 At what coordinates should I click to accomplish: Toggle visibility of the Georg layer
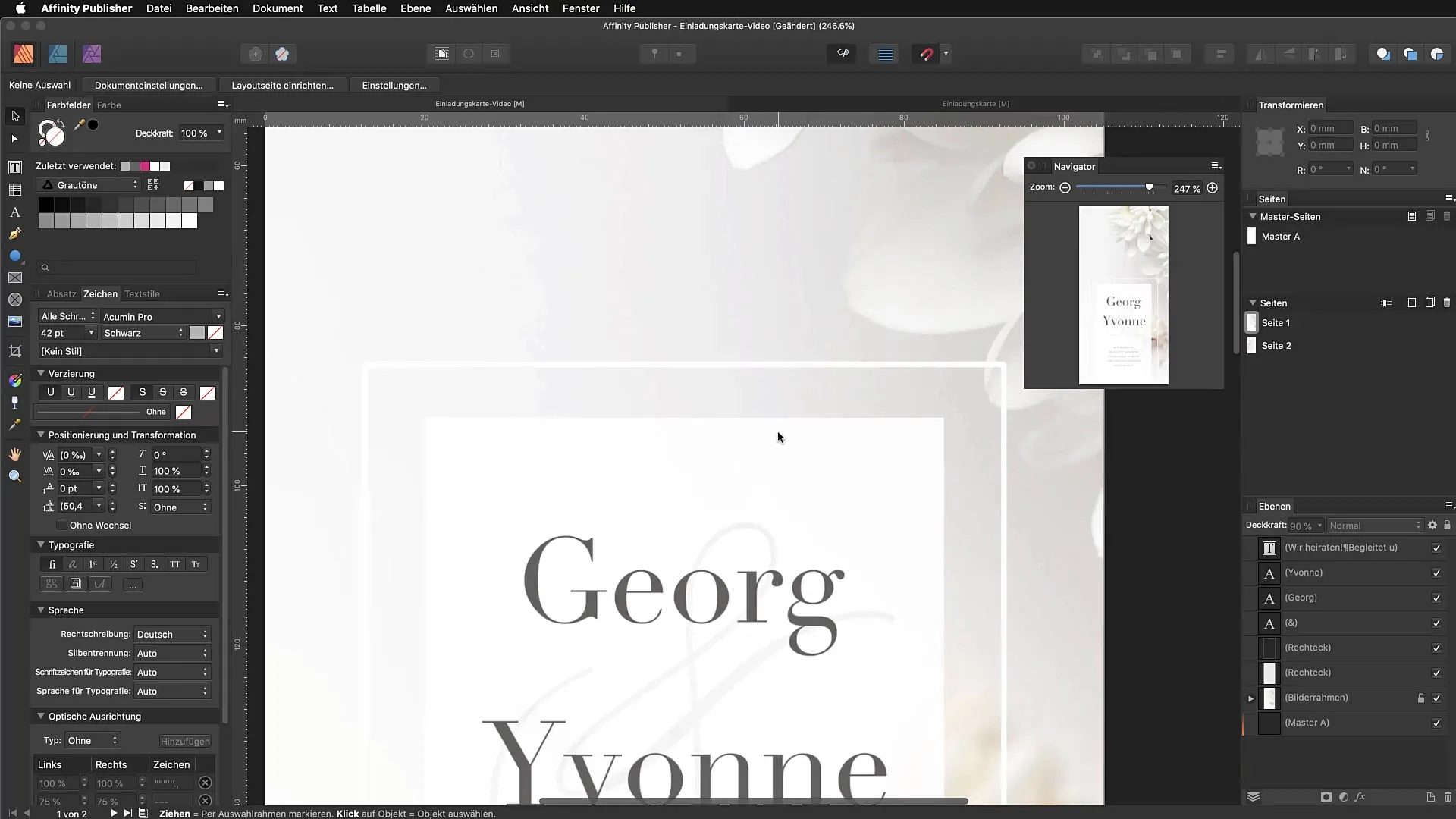[1436, 598]
